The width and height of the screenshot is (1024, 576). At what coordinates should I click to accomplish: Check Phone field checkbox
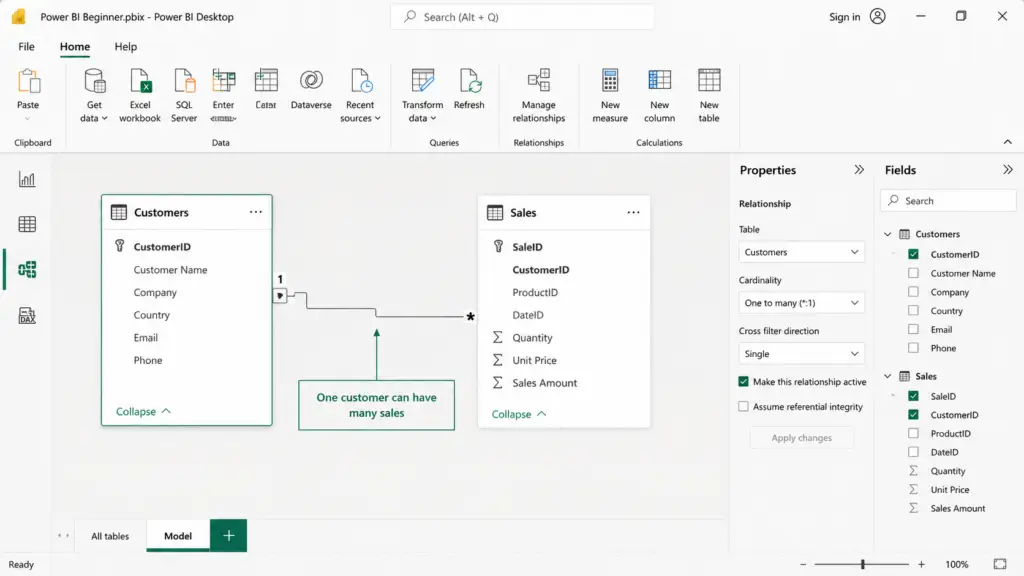913,348
